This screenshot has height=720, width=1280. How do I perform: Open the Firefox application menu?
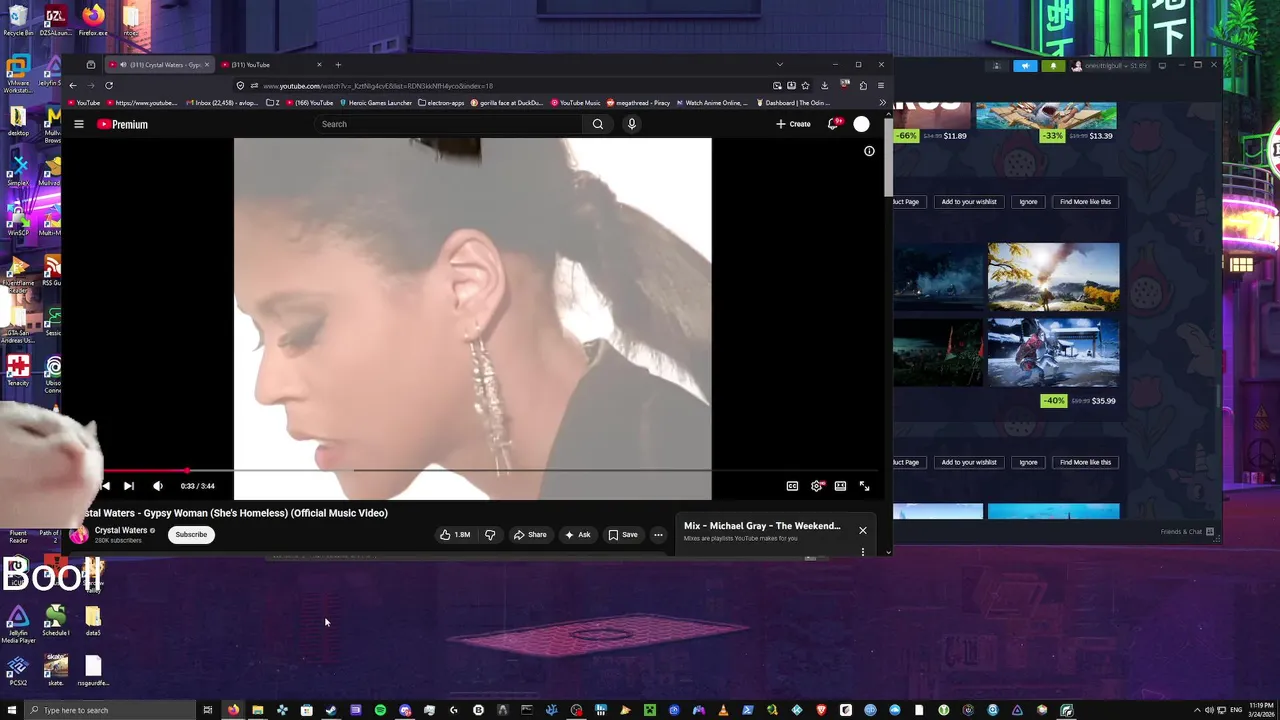pyautogui.click(x=880, y=86)
